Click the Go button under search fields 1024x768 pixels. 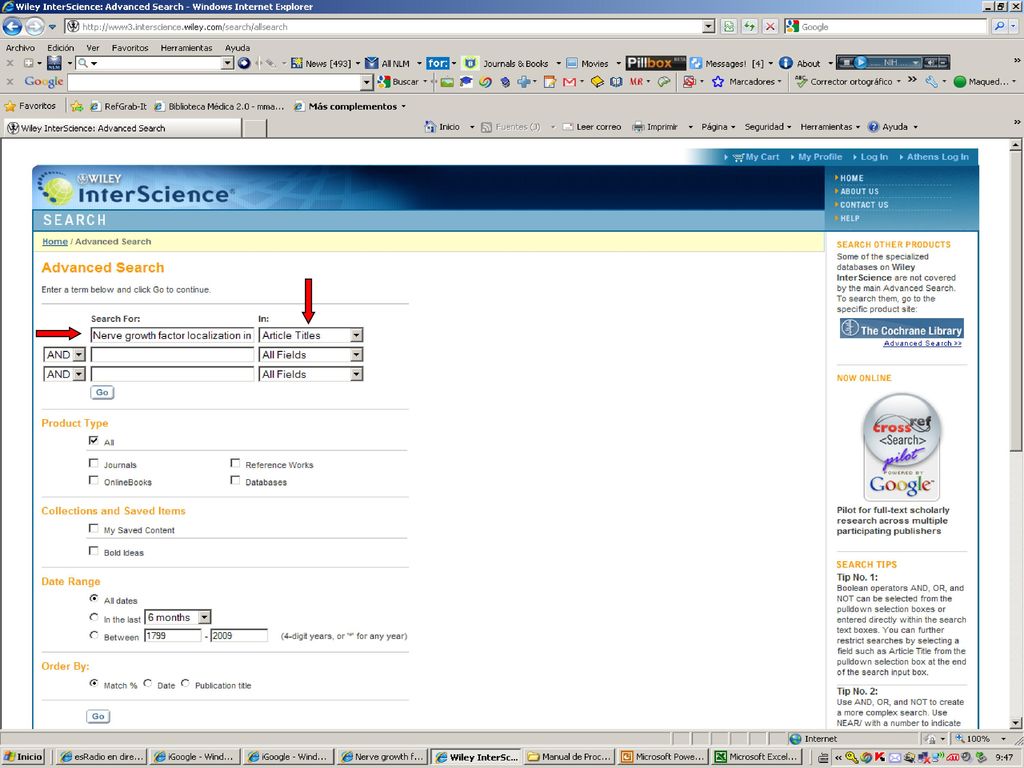pyautogui.click(x=102, y=392)
